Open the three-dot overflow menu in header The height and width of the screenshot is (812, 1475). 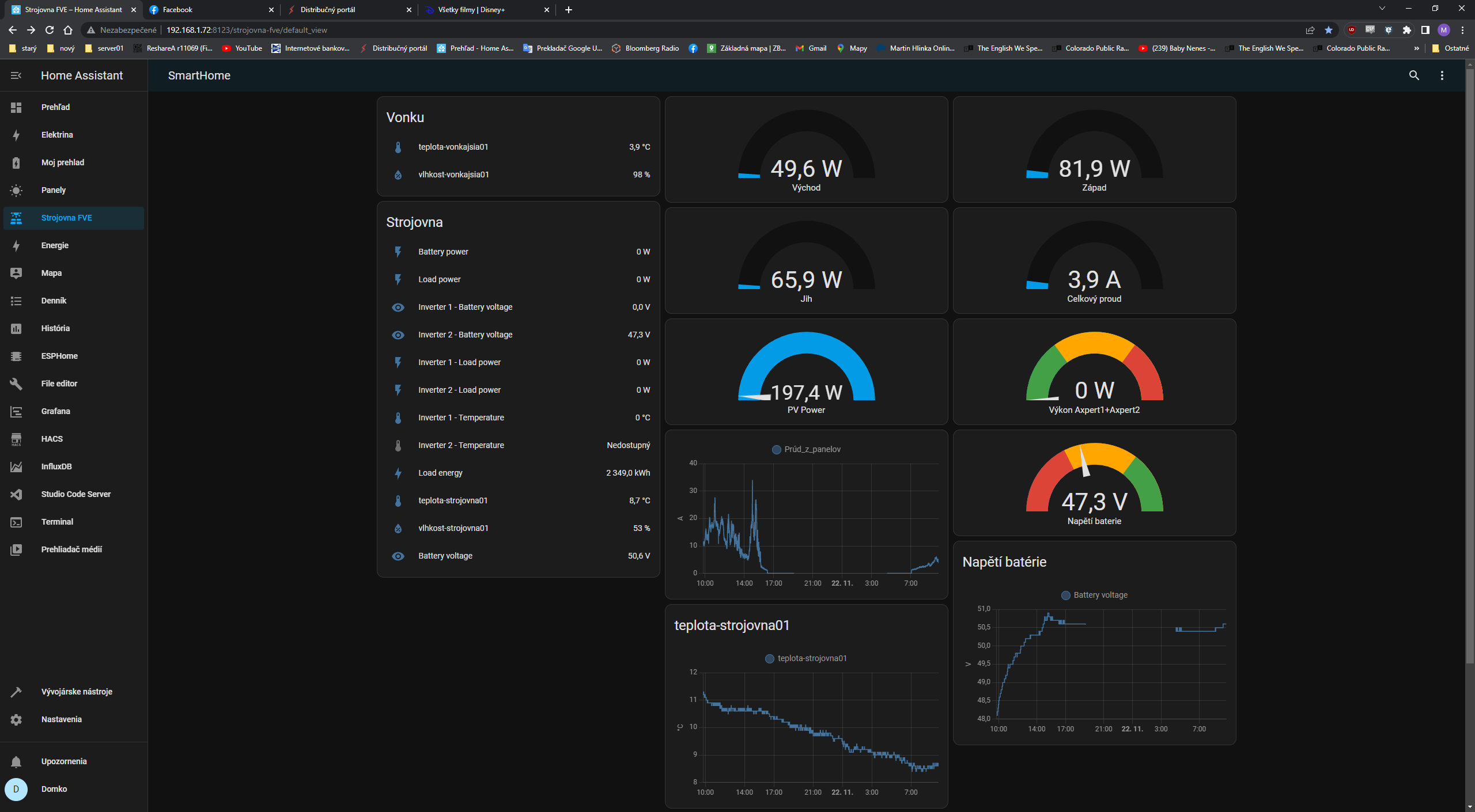tap(1442, 75)
